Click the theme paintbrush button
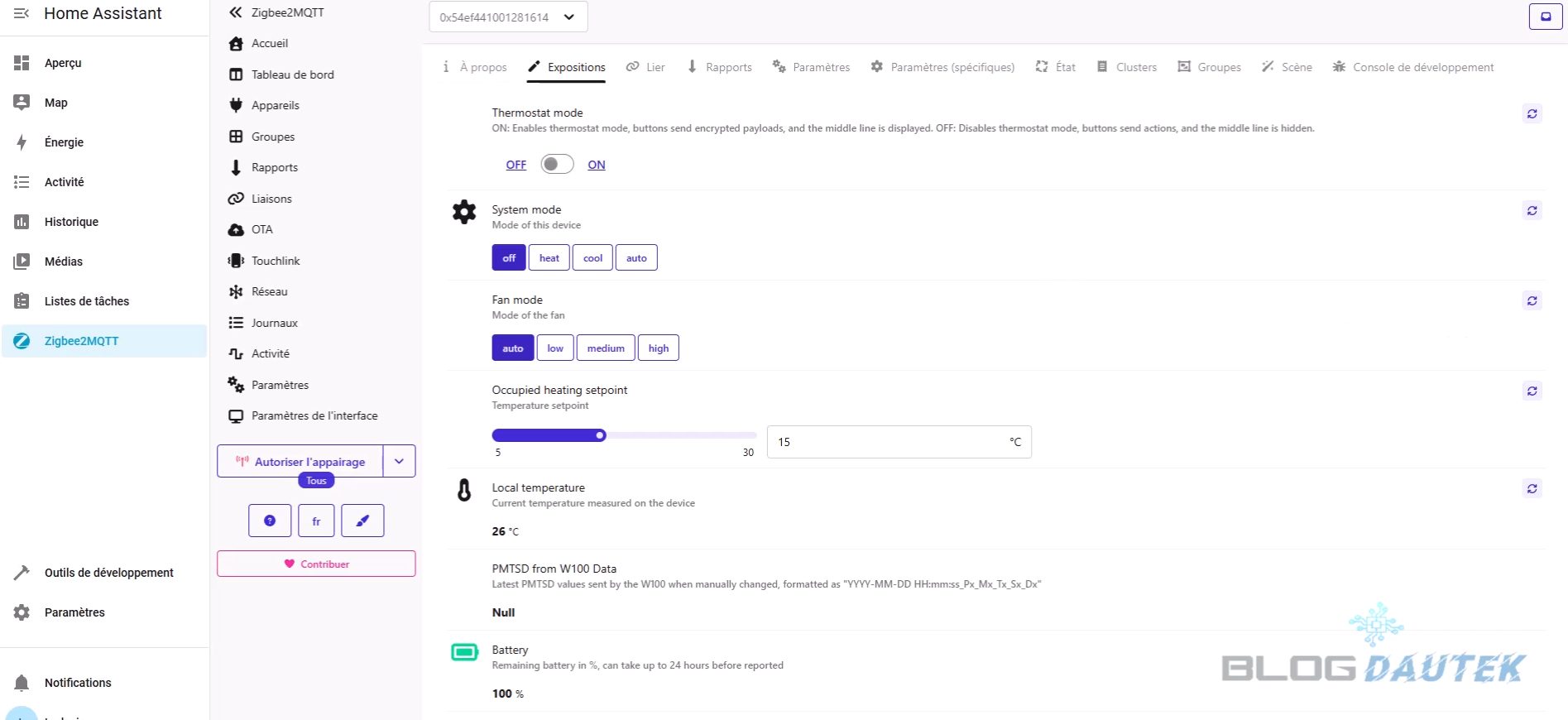 [362, 521]
